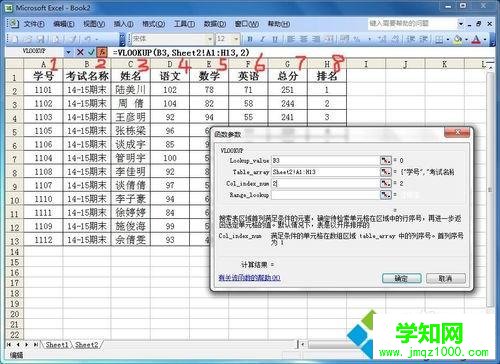
Task: Open the 编辑 (Edit) menu
Action: [64, 24]
